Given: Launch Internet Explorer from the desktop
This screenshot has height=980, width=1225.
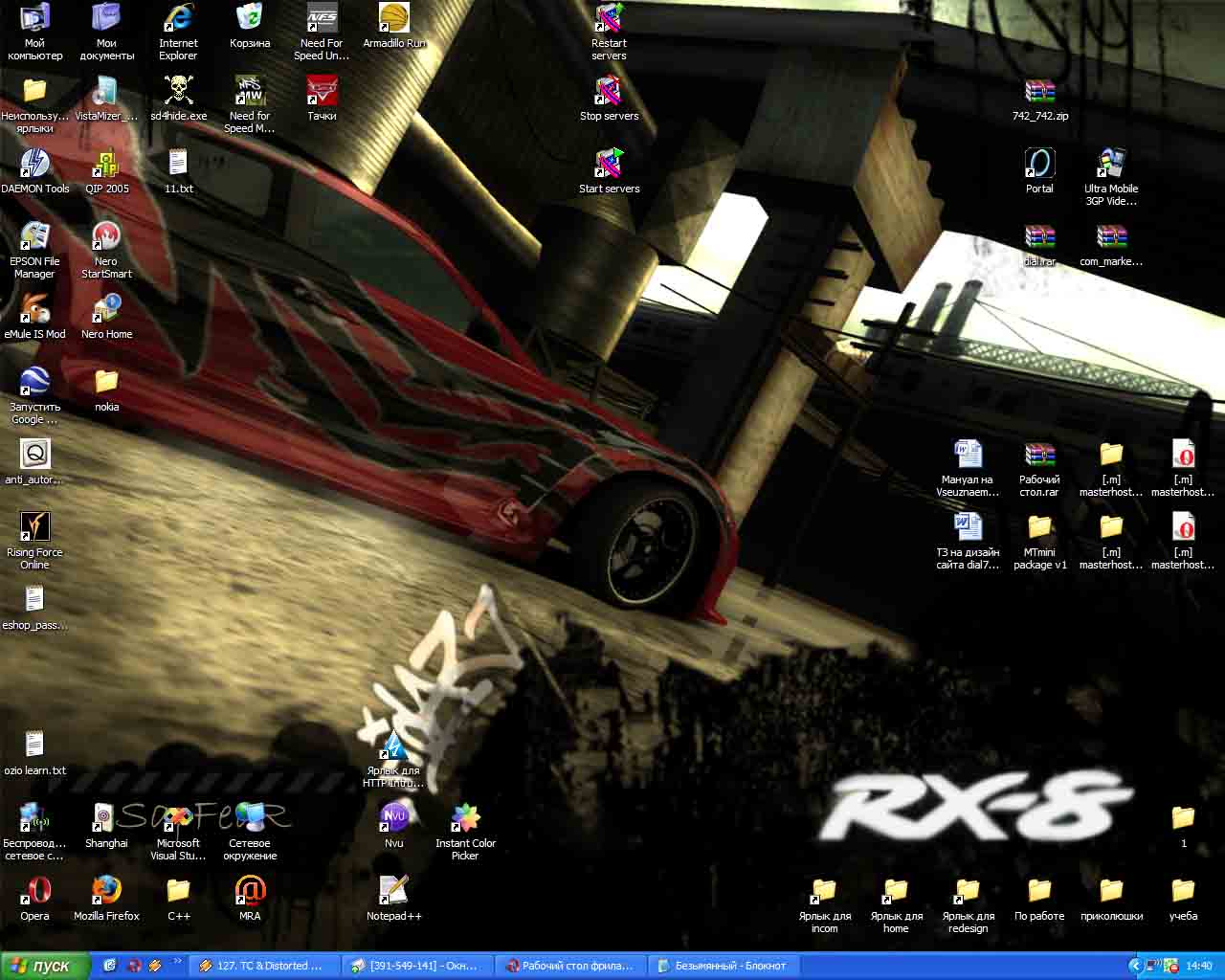Looking at the screenshot, I should tap(178, 31).
